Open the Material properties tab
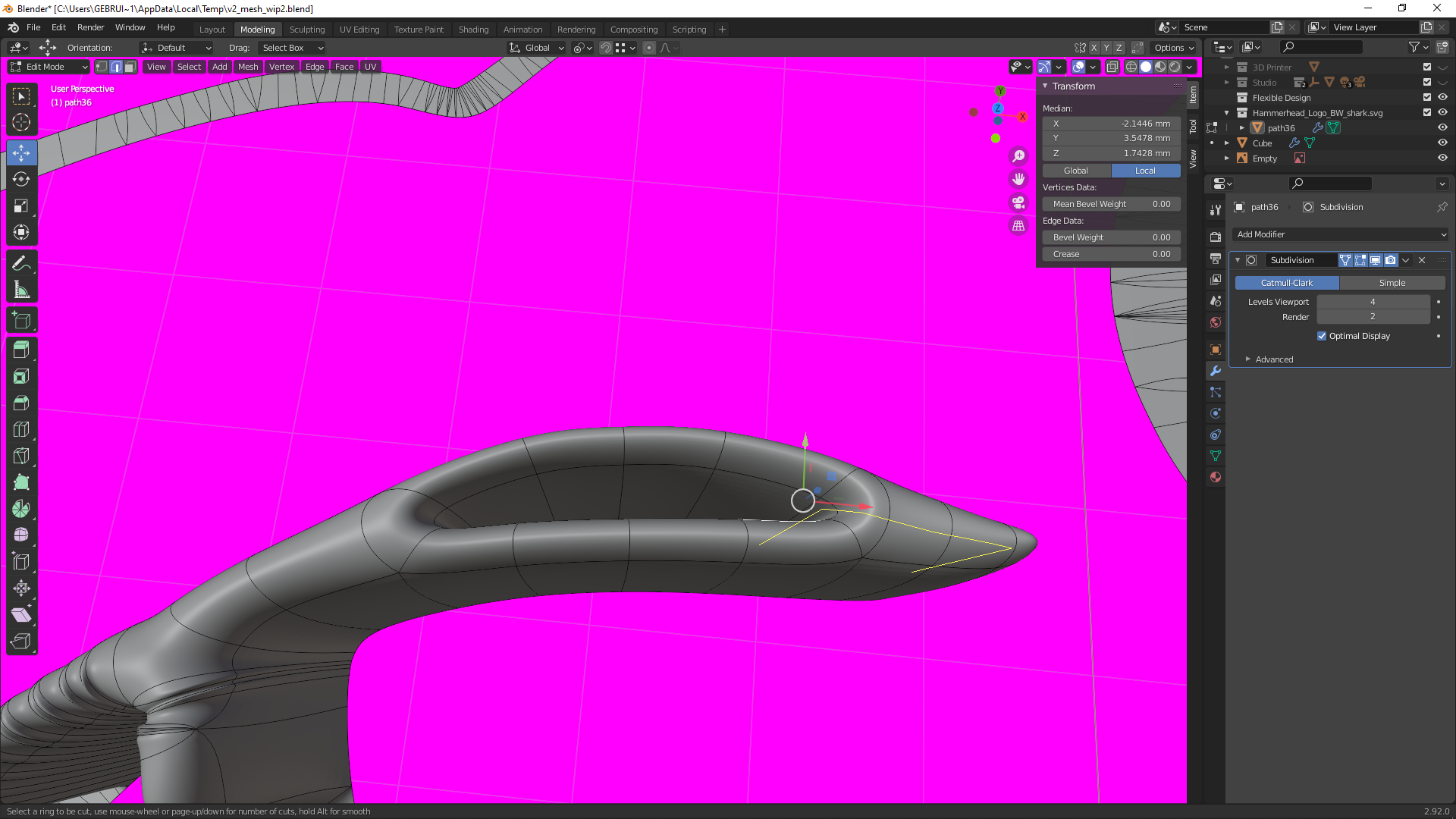Screen dimensions: 1456x819 click(1216, 477)
